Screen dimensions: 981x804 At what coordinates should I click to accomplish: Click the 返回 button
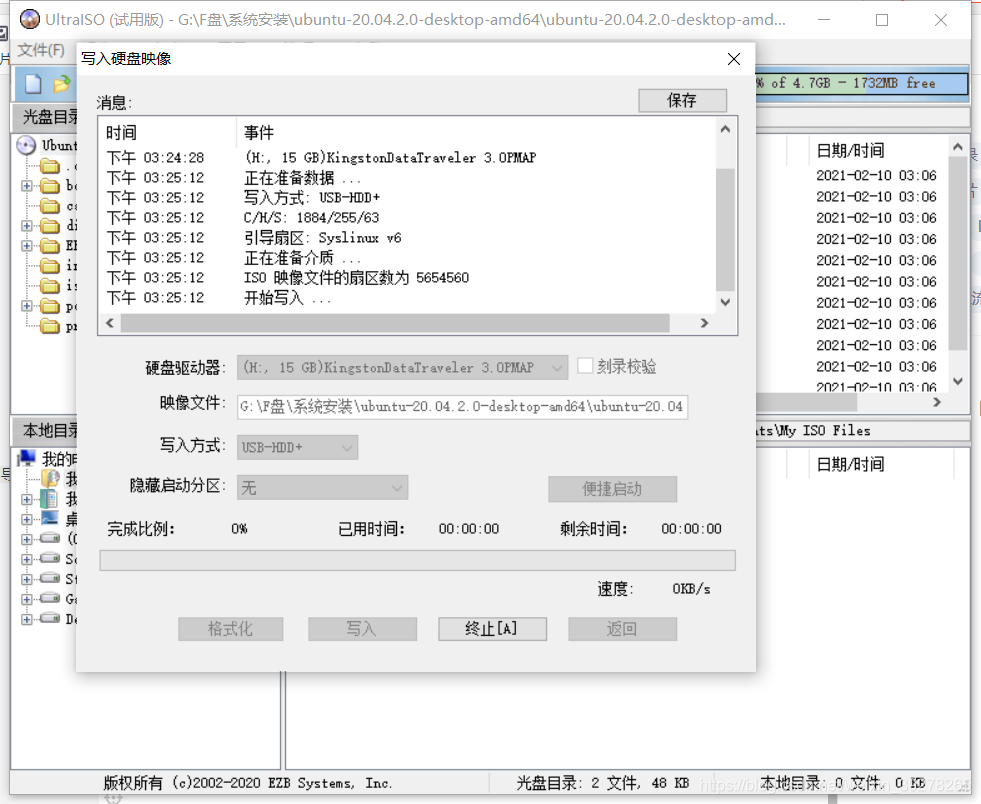(623, 629)
